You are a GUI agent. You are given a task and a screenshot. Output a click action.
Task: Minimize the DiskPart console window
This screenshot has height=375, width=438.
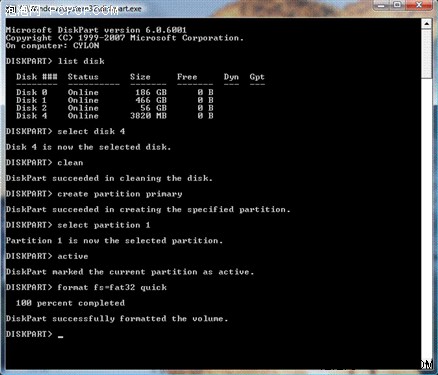coord(381,5)
